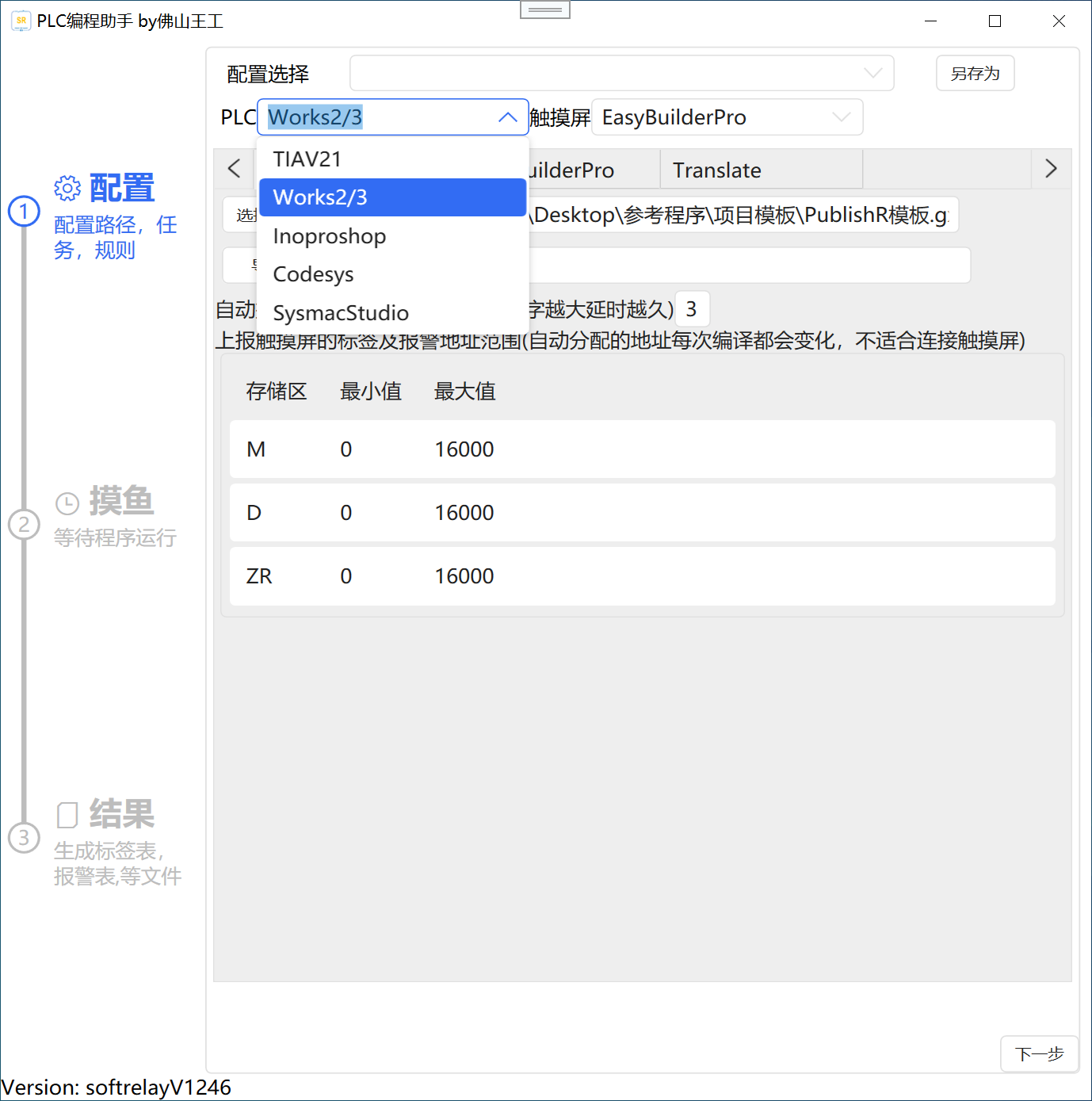
Task: Click the 另存为 button
Action: tap(976, 73)
